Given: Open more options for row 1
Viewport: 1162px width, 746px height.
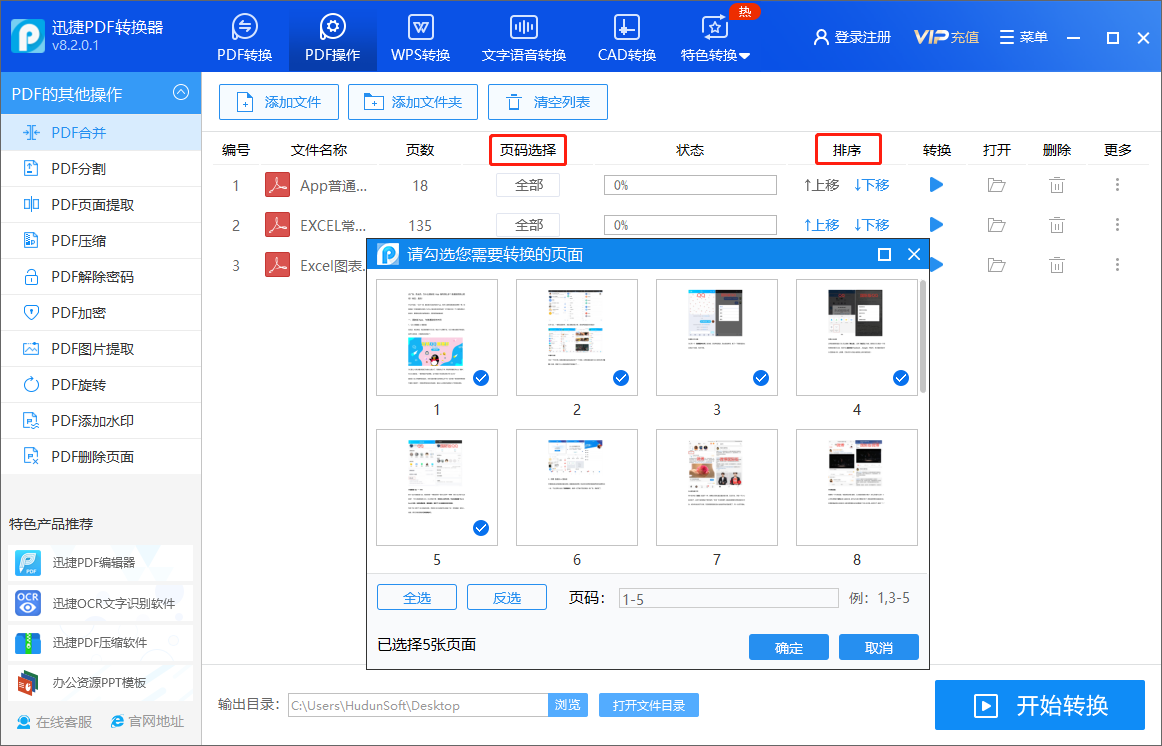Looking at the screenshot, I should pos(1118,185).
